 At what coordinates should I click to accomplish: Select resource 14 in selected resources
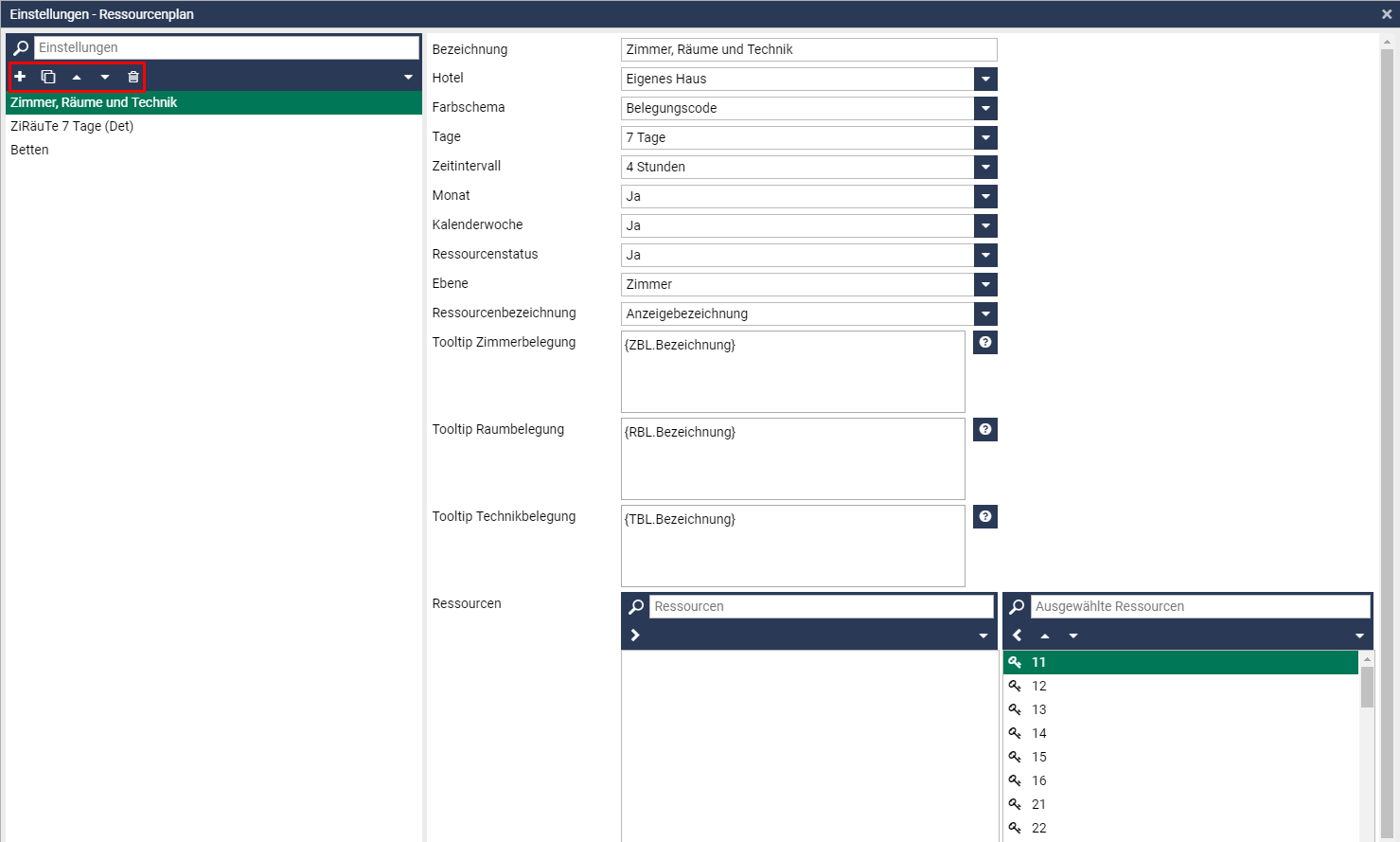click(x=1039, y=733)
